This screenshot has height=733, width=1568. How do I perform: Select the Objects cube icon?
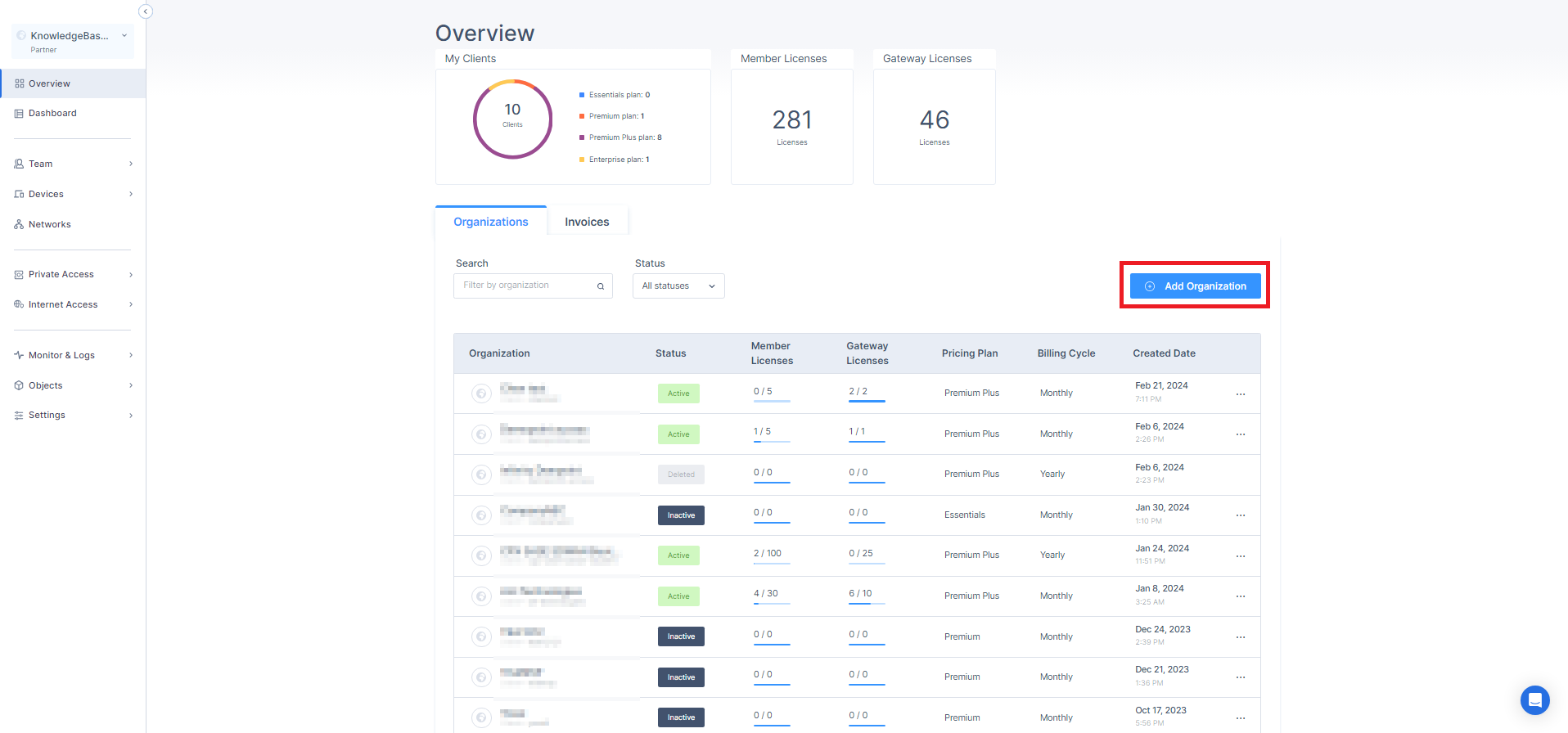pos(20,385)
